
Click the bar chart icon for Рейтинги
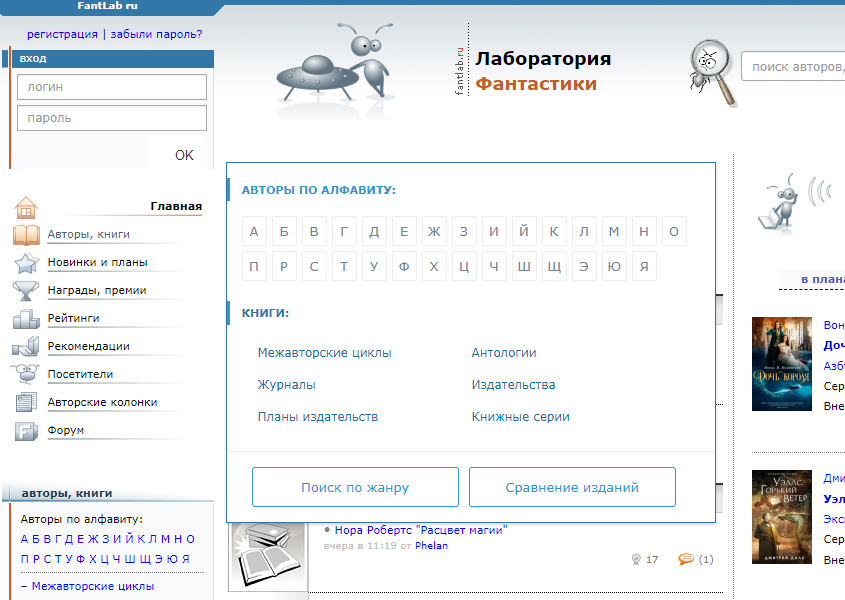[x=26, y=319]
